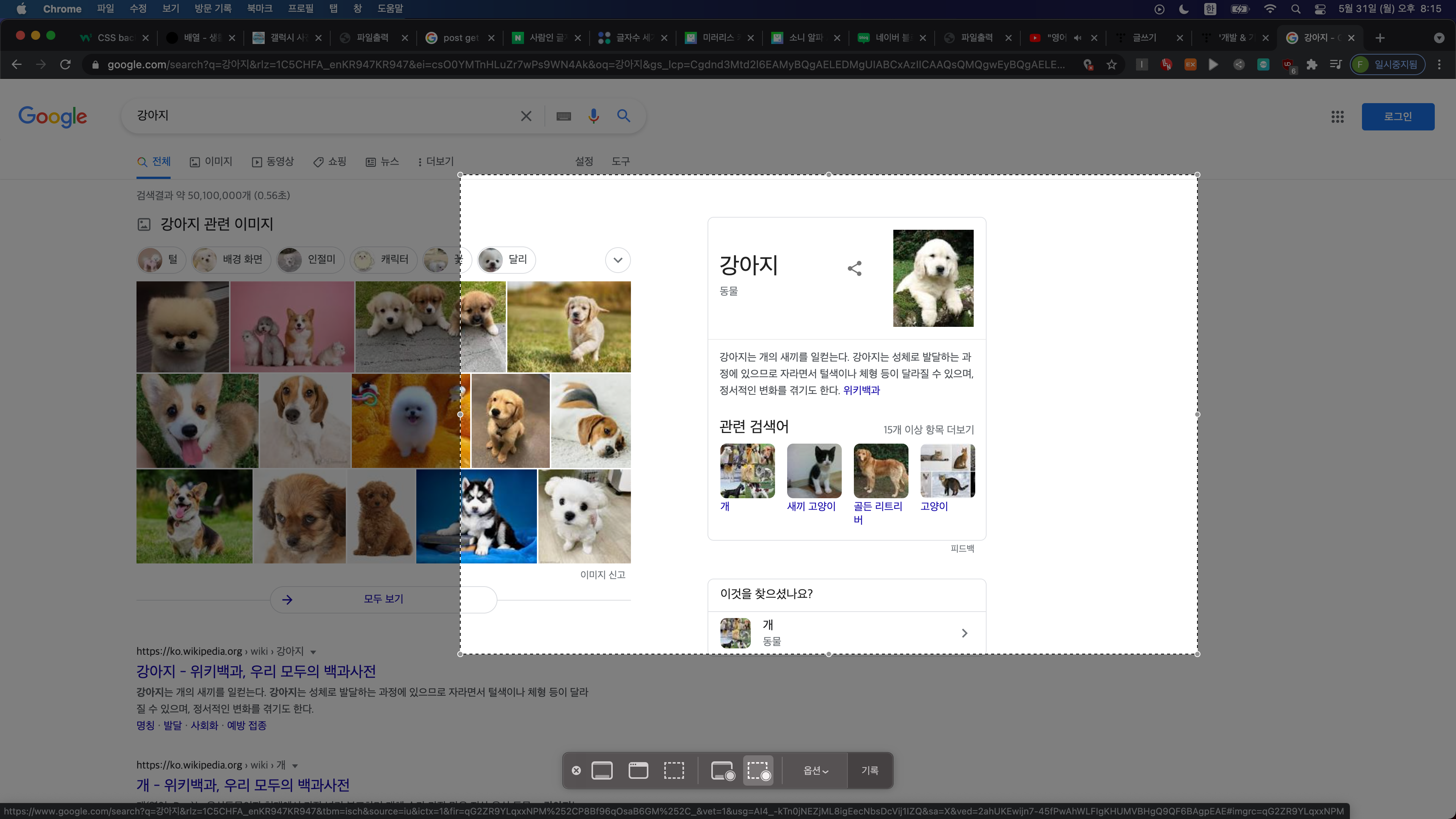Image resolution: width=1456 pixels, height=819 pixels.
Task: Choose record selected portion icon
Action: [x=758, y=770]
